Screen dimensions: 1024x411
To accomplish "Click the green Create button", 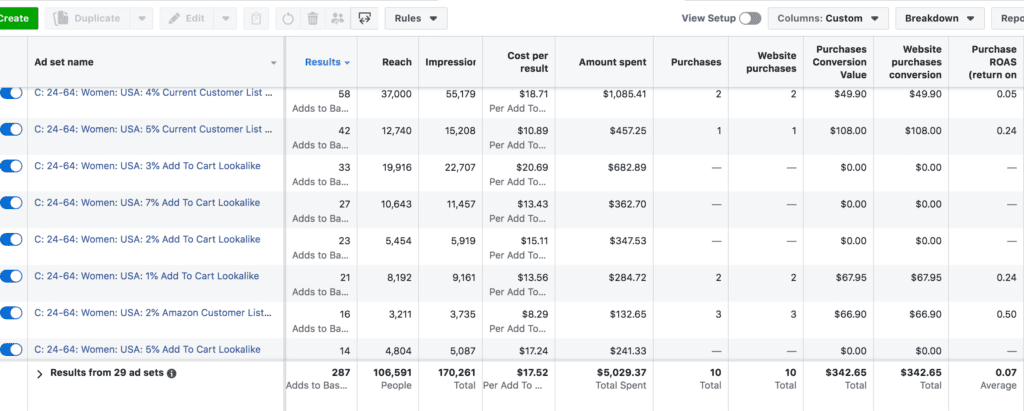I will pos(18,18).
